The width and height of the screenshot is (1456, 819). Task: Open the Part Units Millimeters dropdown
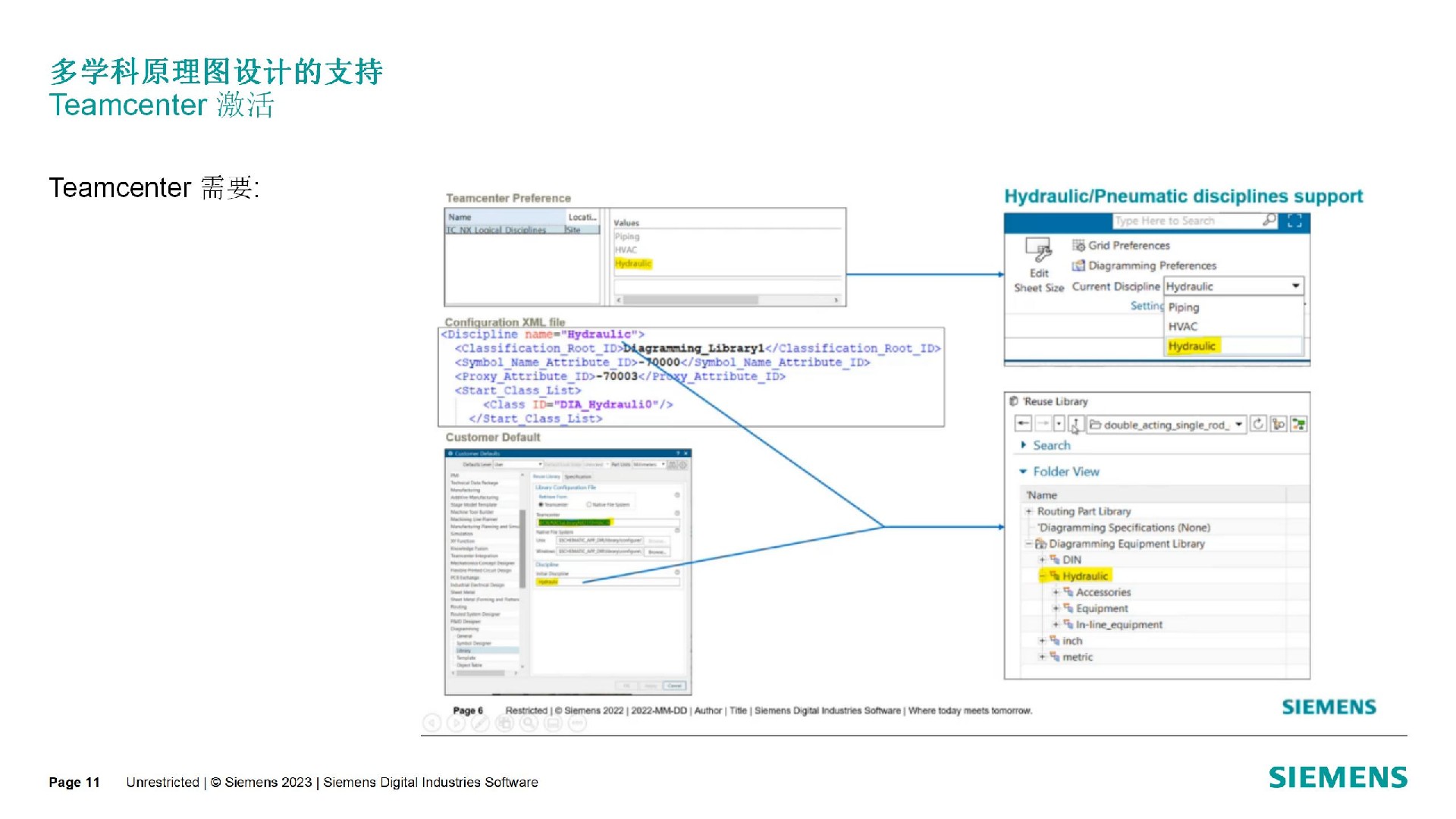(648, 464)
